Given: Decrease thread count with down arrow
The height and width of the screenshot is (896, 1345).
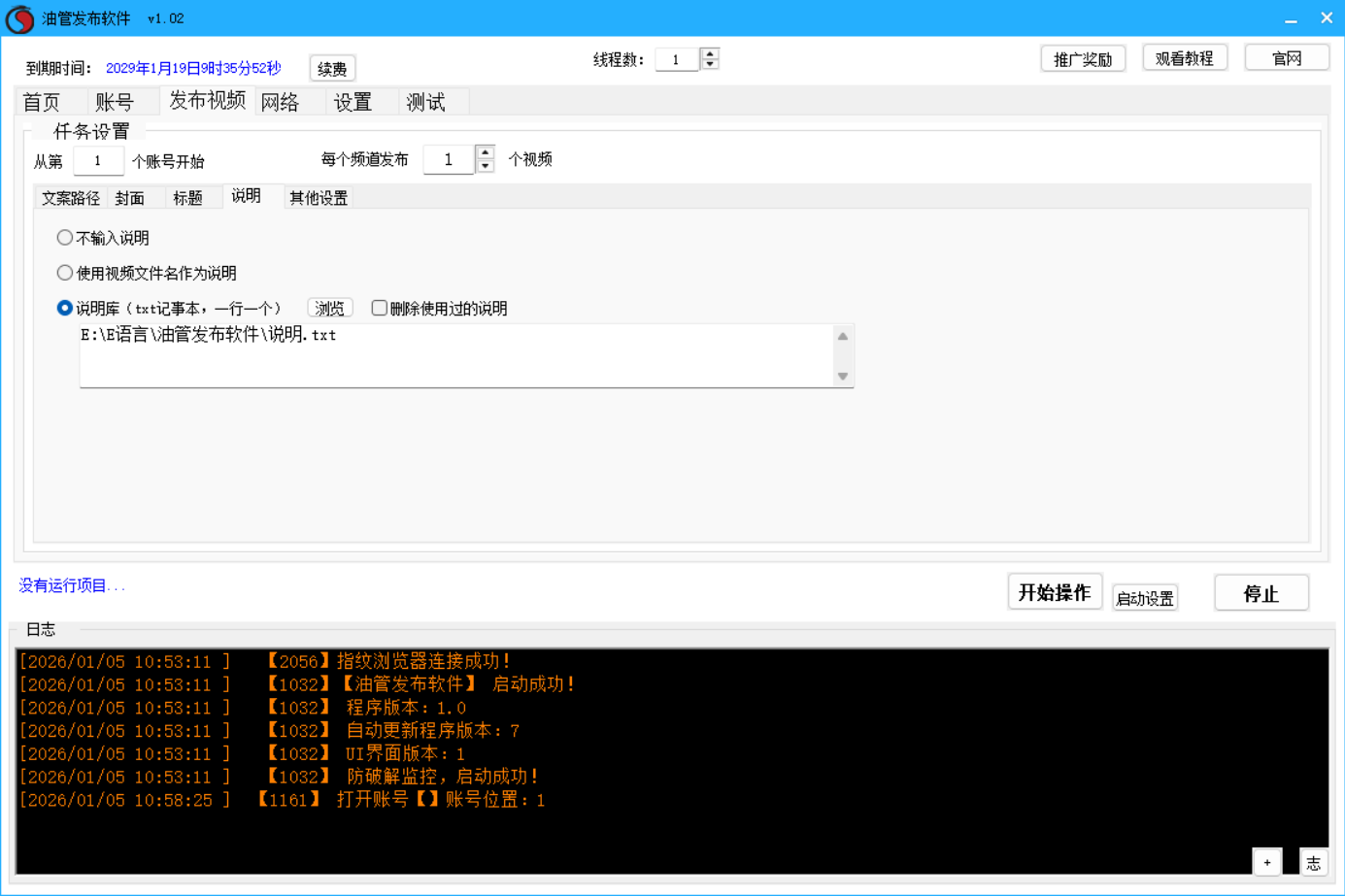Looking at the screenshot, I should [710, 65].
